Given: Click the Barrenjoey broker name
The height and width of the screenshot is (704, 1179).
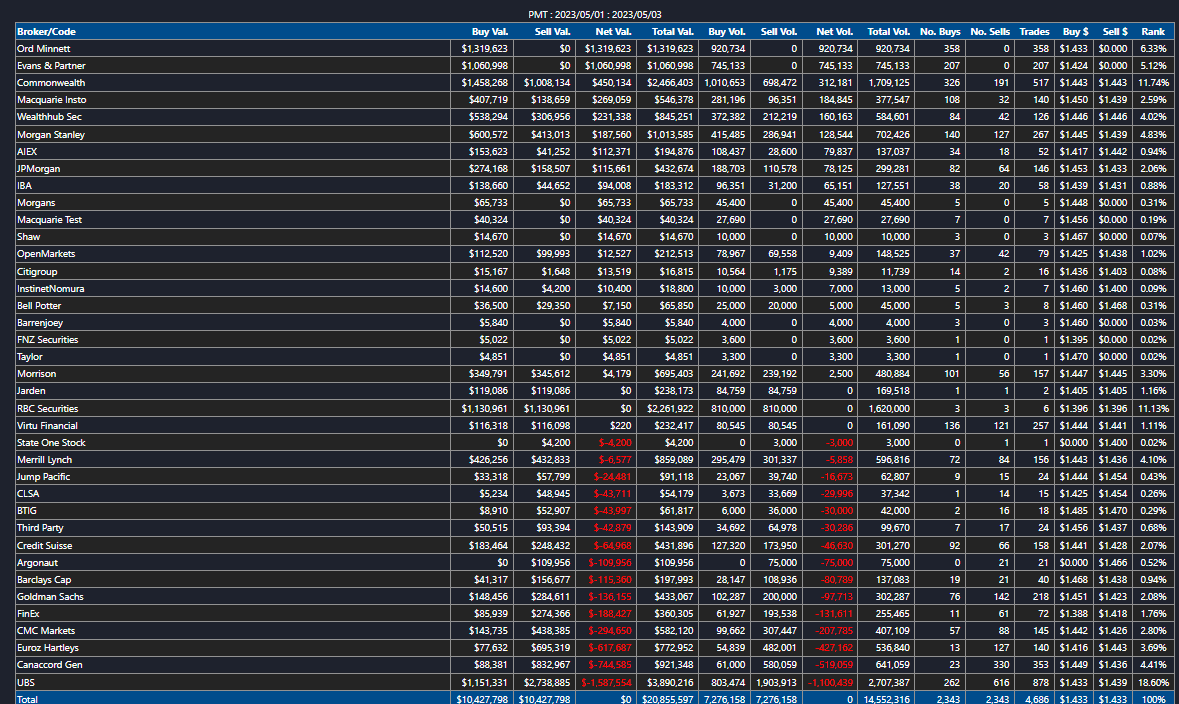Looking at the screenshot, I should pos(41,323).
